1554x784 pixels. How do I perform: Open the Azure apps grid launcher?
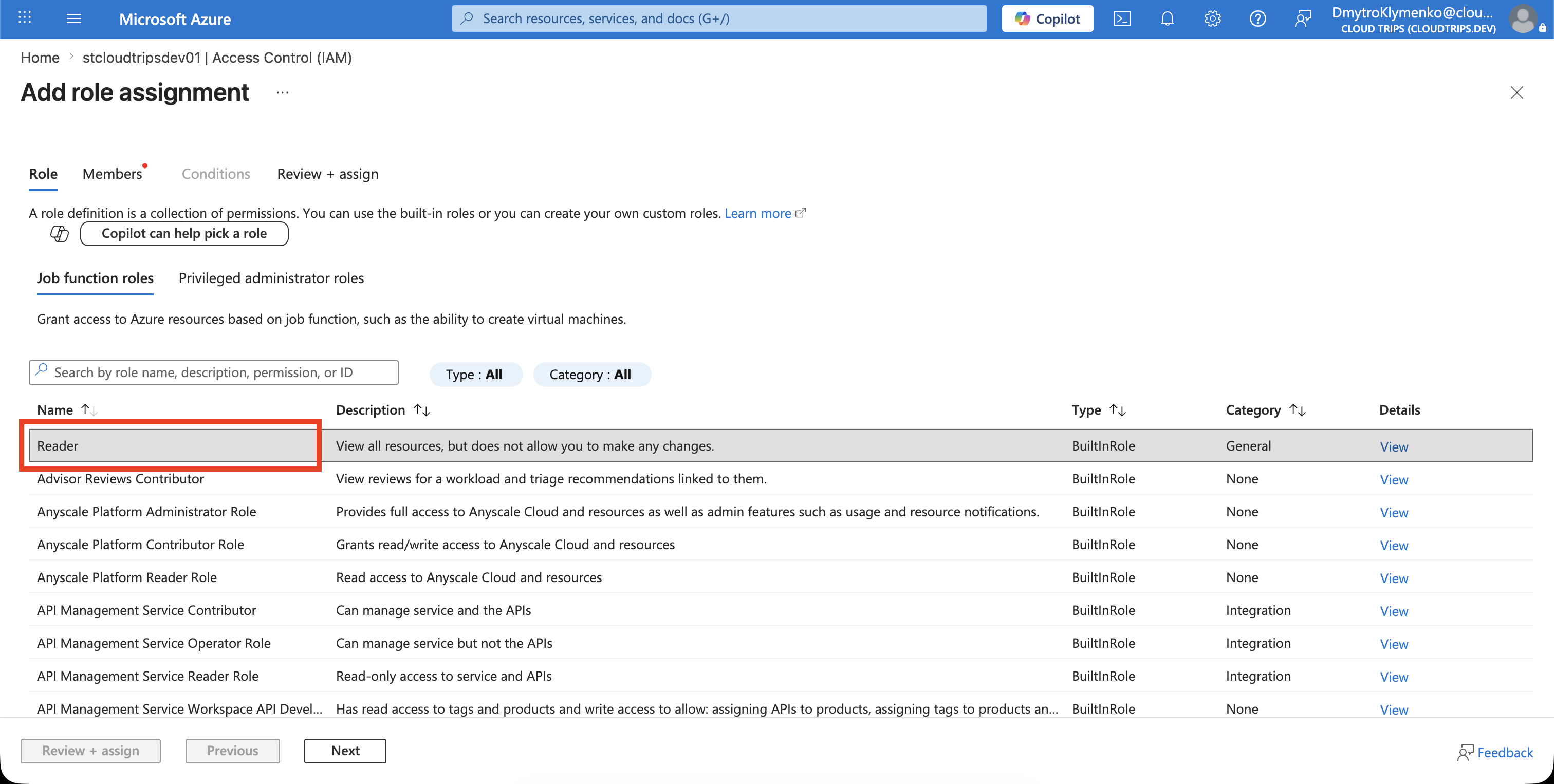pos(25,18)
